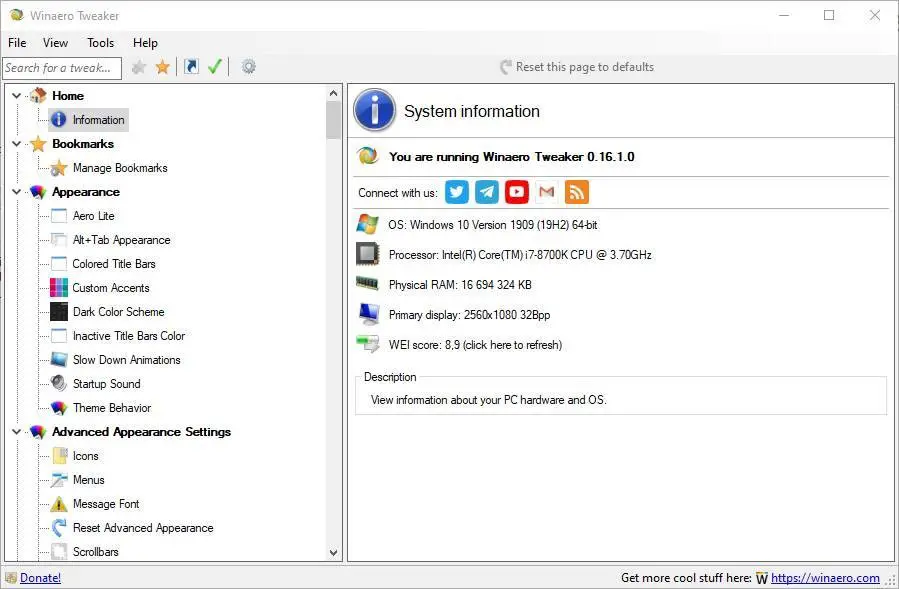Collapse the Home tree node
The image size is (899, 589).
click(x=17, y=96)
